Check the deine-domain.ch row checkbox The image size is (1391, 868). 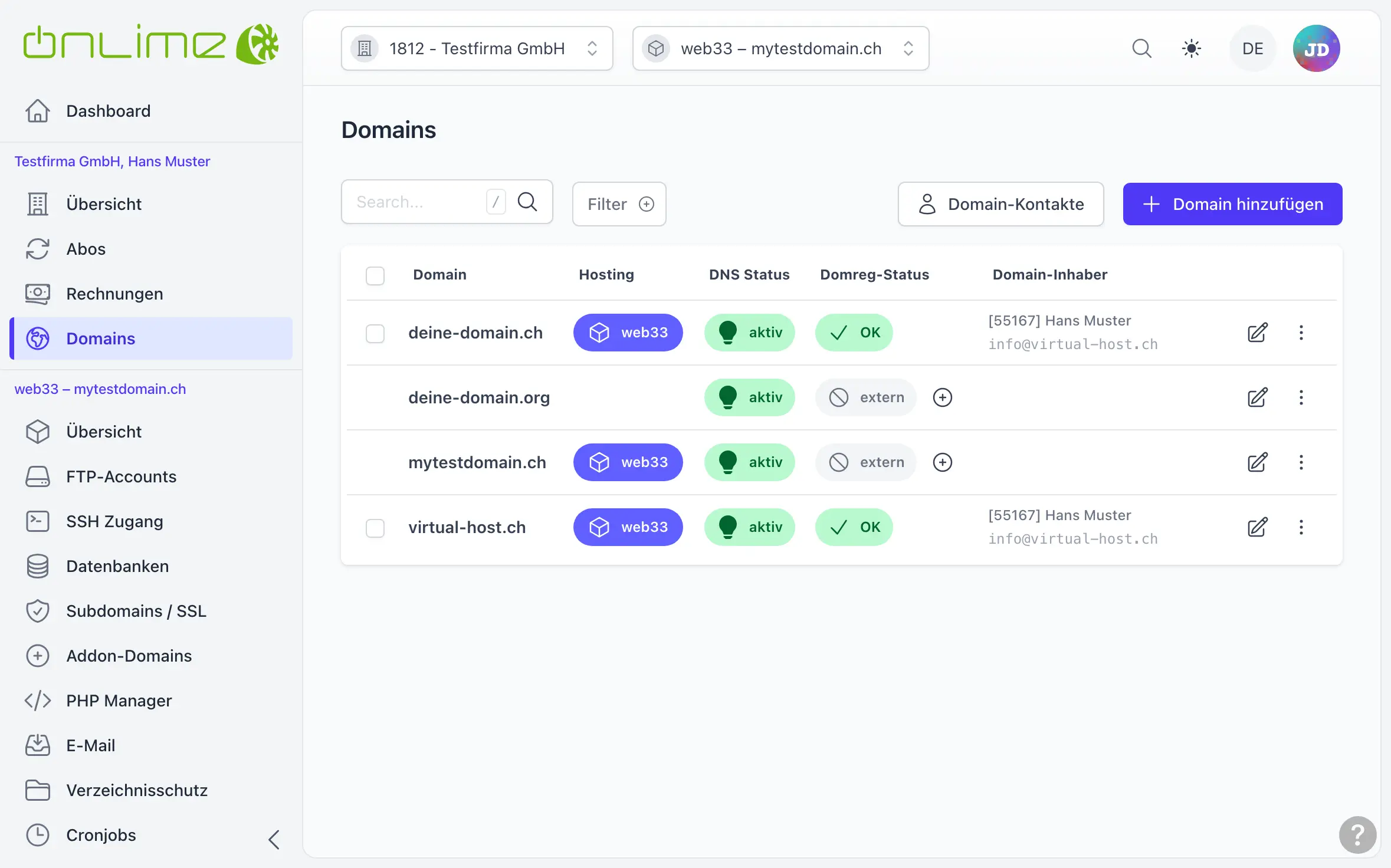tap(375, 333)
